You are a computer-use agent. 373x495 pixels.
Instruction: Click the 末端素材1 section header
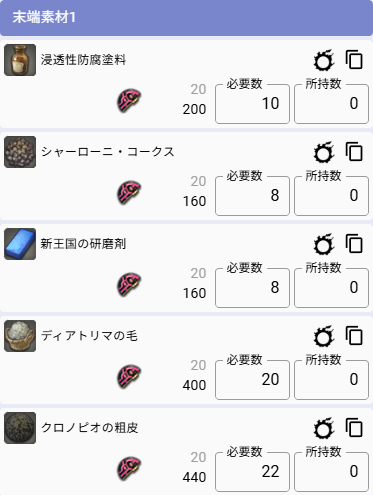[x=186, y=17]
